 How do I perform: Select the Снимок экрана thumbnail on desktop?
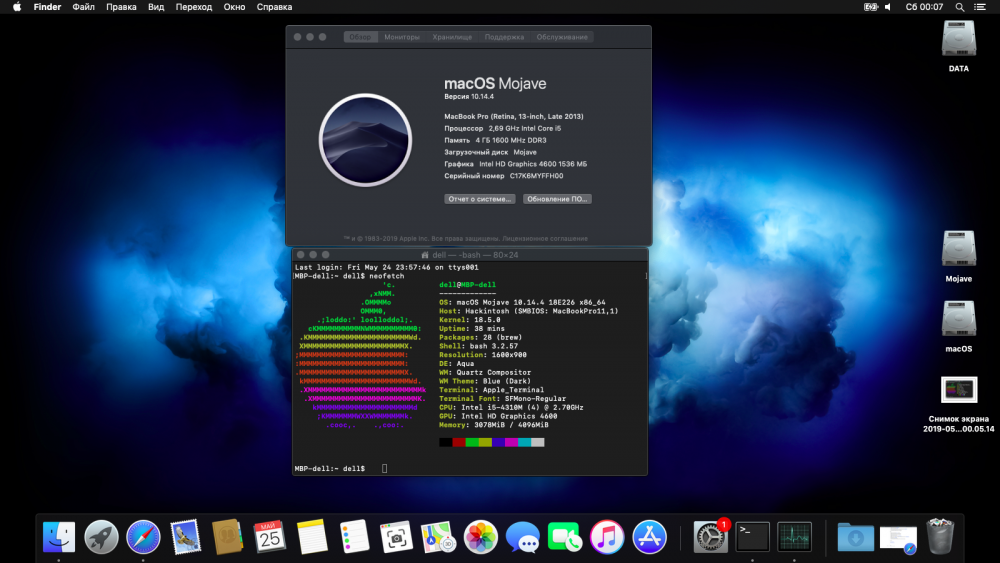(958, 390)
